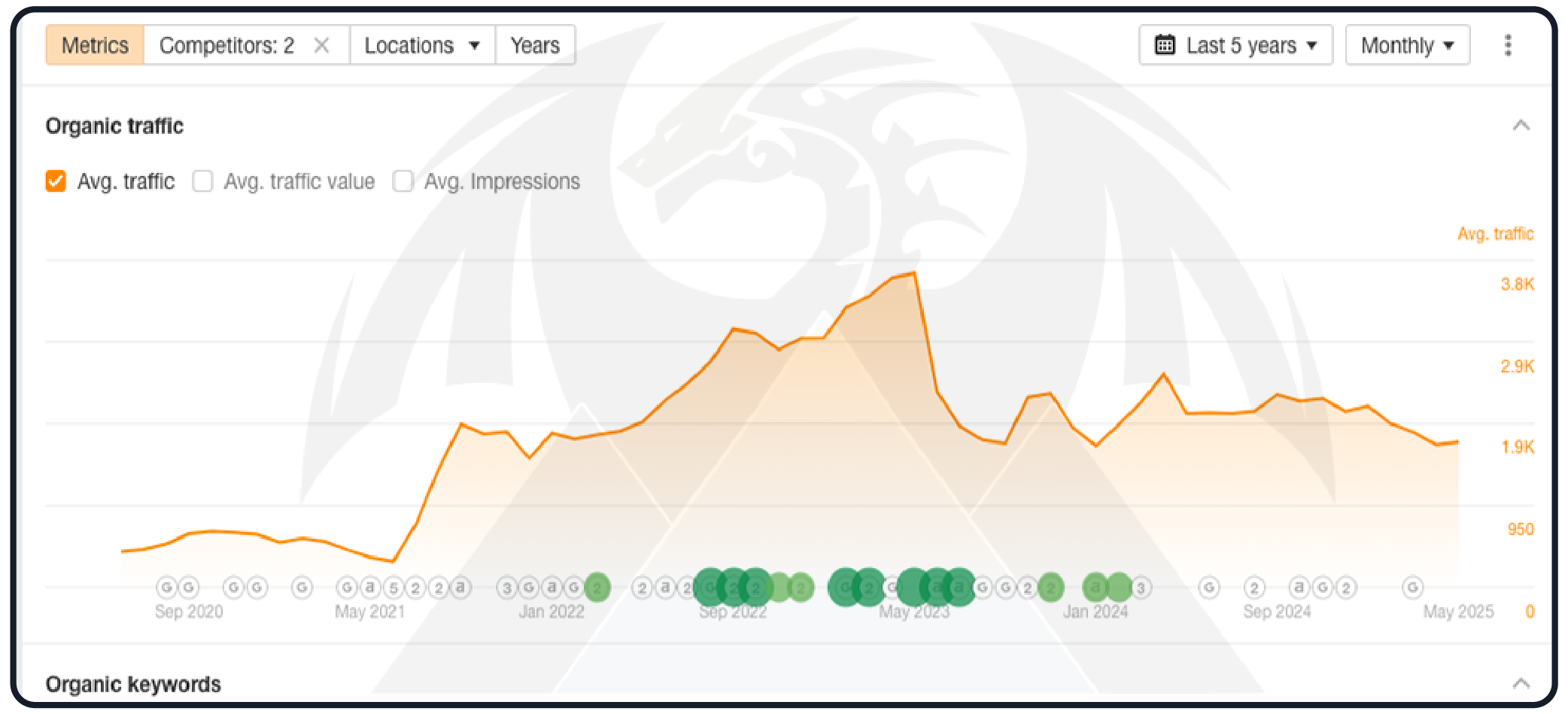Viewport: 1568px width, 714px height.
Task: Remove competitors with the X icon
Action: click(x=322, y=45)
